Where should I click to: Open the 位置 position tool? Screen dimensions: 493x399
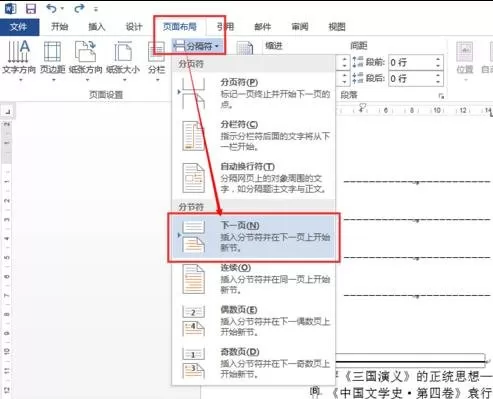point(465,60)
